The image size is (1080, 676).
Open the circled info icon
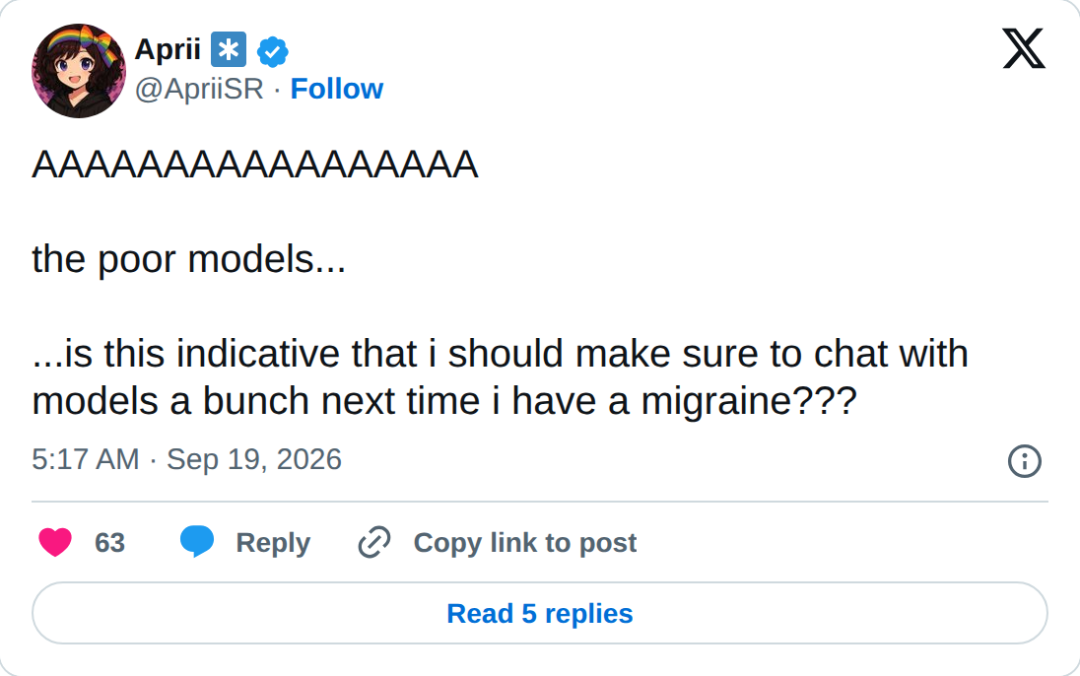(x=1024, y=461)
